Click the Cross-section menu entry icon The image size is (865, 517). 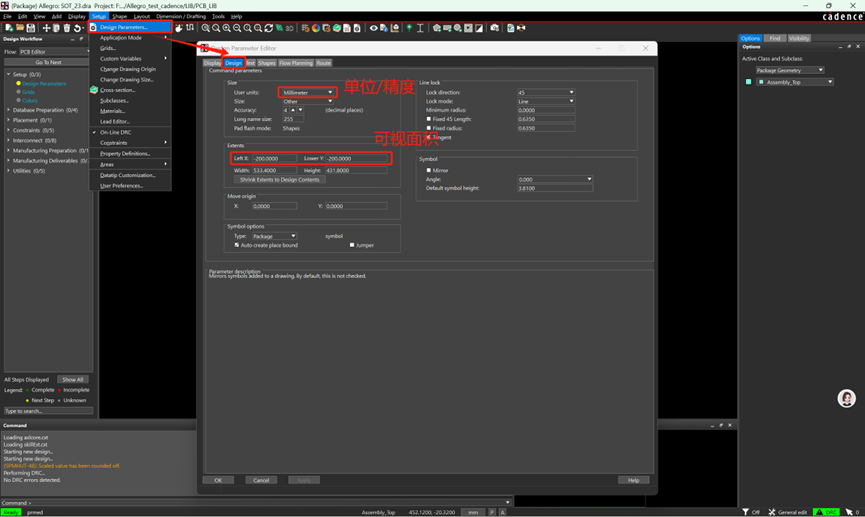tap(94, 89)
